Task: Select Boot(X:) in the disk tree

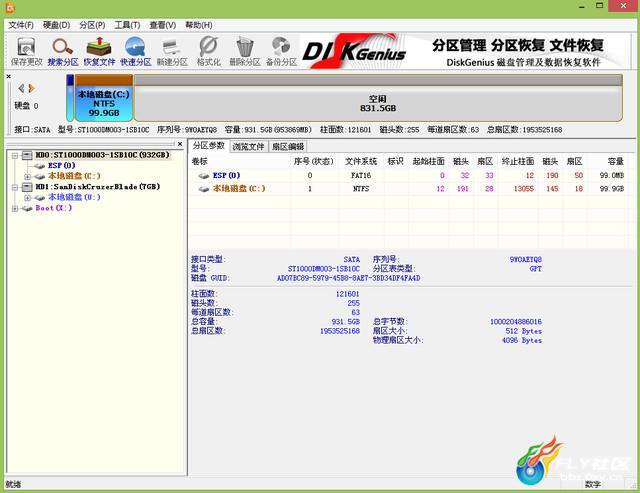Action: 53,208
